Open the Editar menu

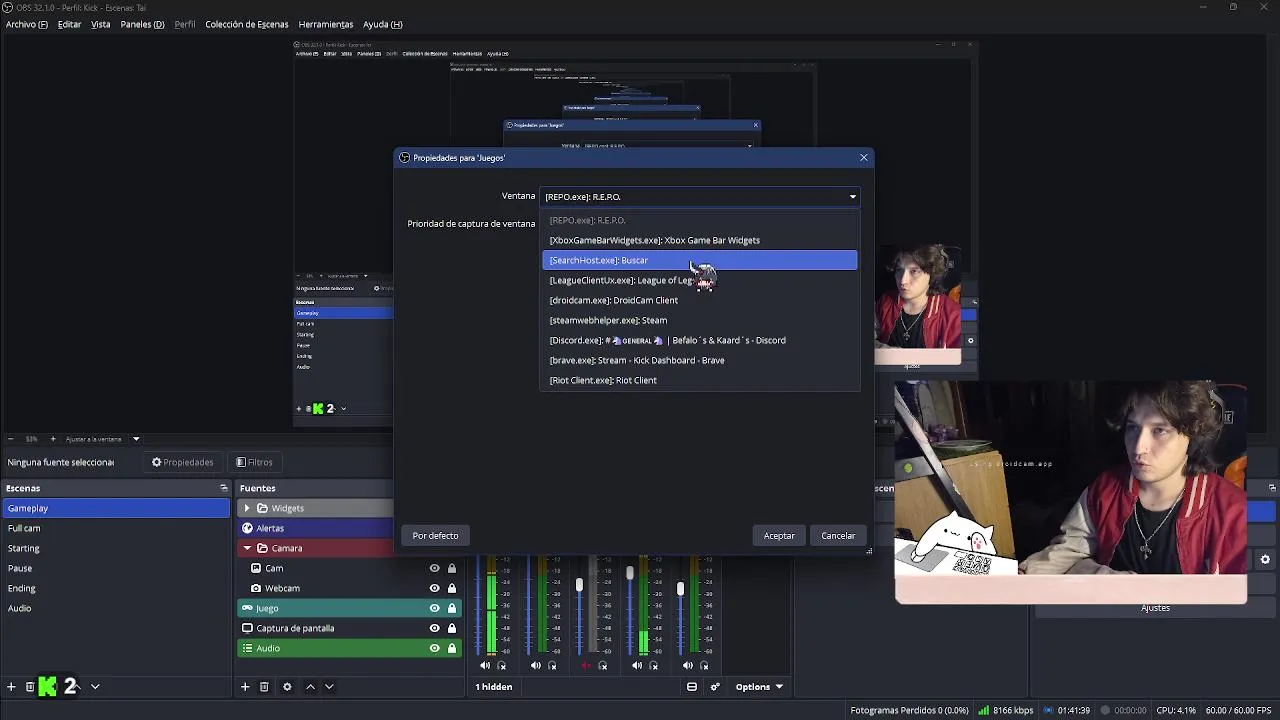point(69,24)
